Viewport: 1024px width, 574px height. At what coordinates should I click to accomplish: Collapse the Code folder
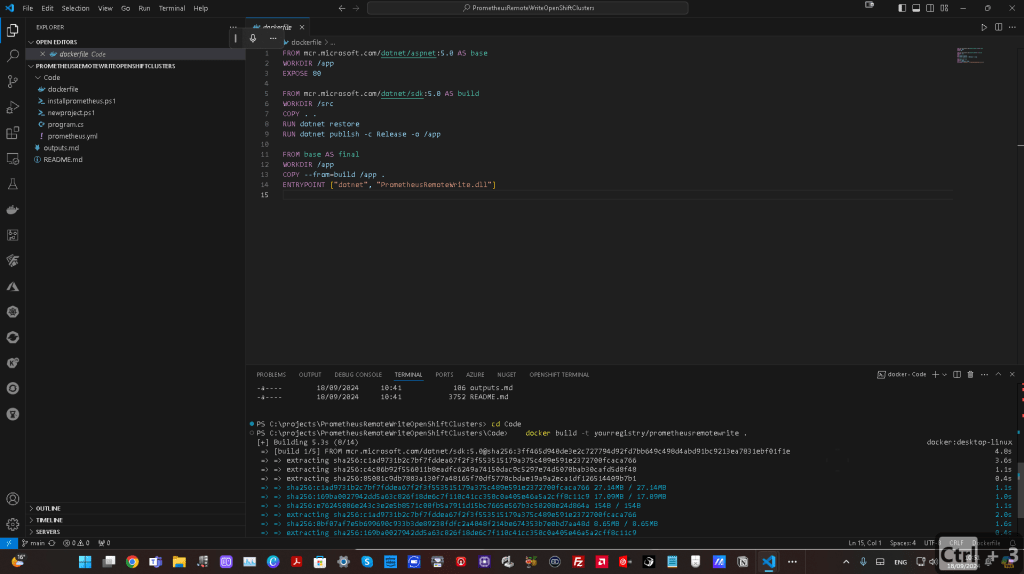(x=135, y=78)
